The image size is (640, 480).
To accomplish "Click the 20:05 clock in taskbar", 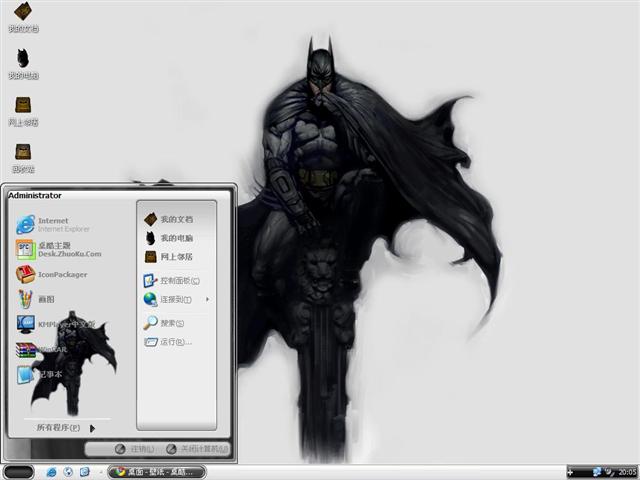I will coord(627,473).
